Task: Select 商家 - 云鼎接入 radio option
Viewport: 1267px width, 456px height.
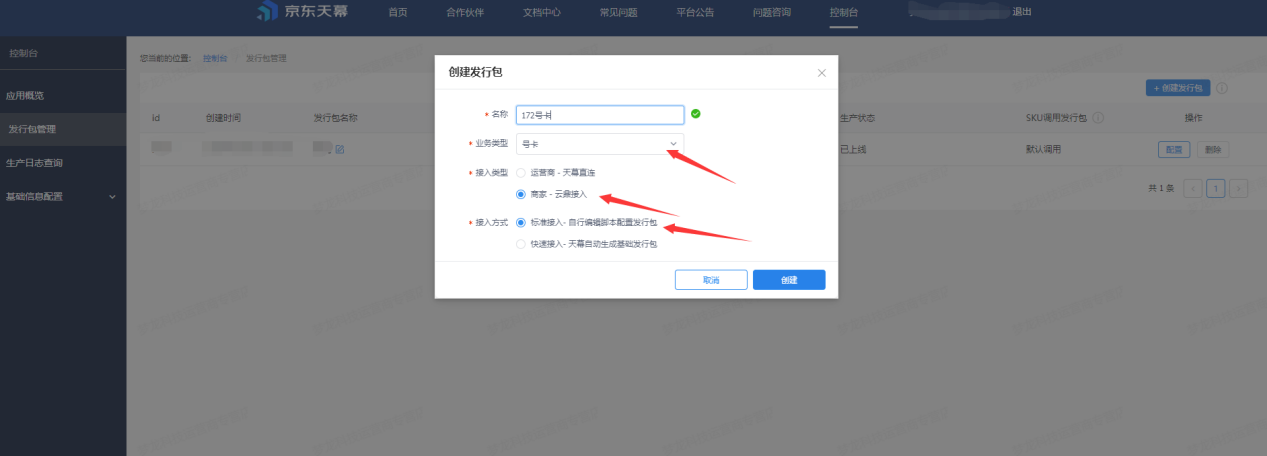Action: (x=520, y=194)
